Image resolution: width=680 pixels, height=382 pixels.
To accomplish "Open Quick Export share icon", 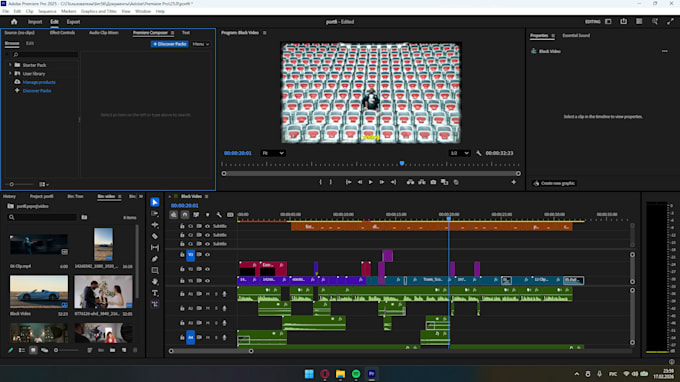I will 624,21.
